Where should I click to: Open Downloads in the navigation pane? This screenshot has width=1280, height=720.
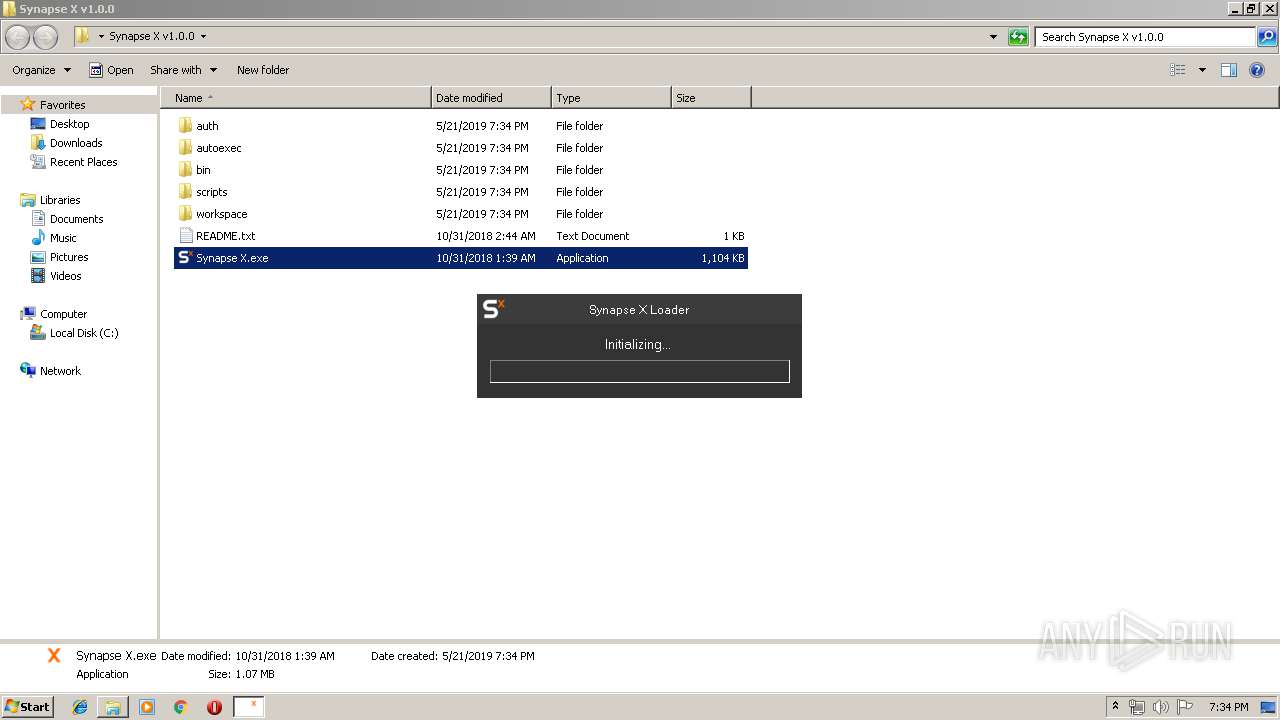[x=76, y=143]
